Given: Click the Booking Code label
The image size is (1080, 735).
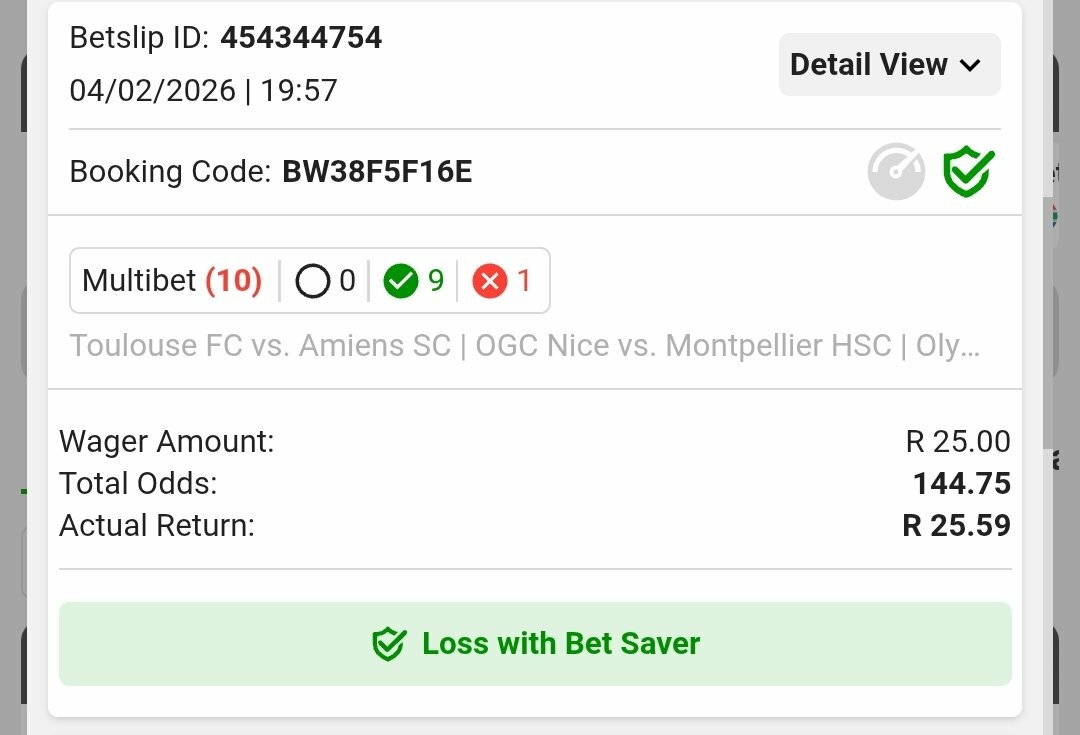Looking at the screenshot, I should (x=170, y=172).
